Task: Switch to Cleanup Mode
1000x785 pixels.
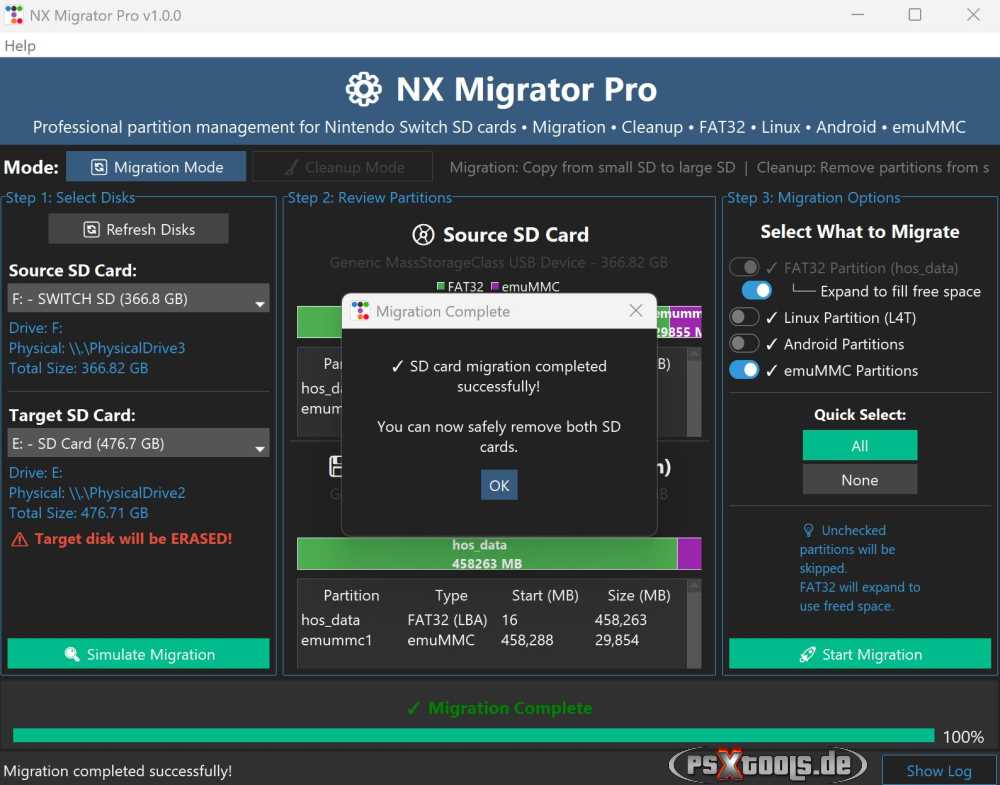Action: coord(342,166)
